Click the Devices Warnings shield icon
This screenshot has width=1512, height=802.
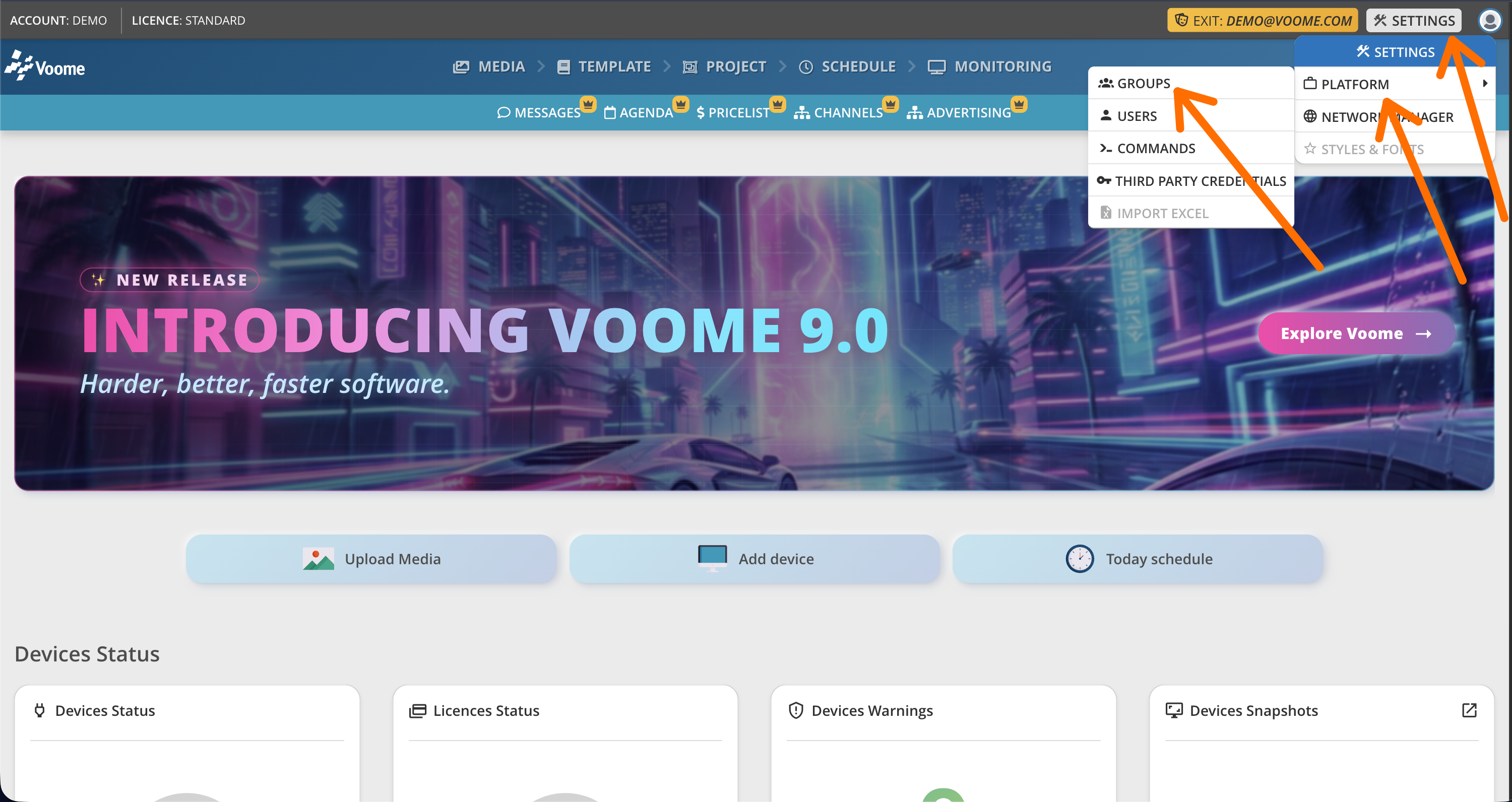pyautogui.click(x=796, y=710)
